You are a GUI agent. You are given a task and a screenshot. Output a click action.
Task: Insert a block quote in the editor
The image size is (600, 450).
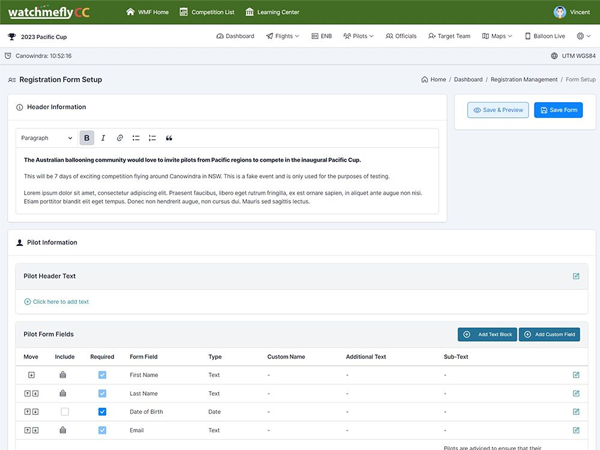[169, 138]
